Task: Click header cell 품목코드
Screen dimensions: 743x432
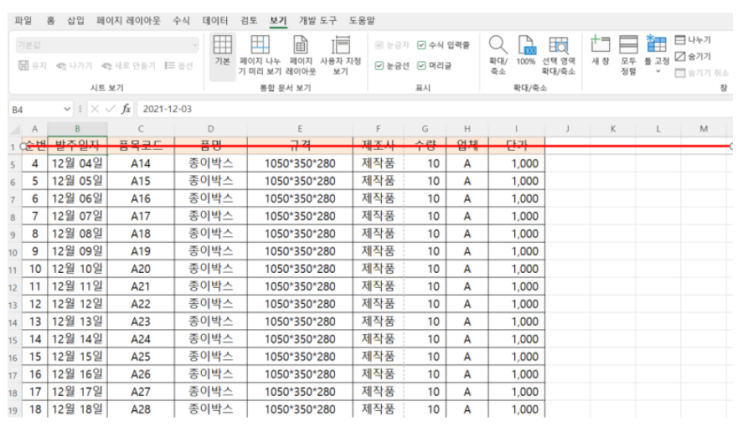Action: point(141,145)
